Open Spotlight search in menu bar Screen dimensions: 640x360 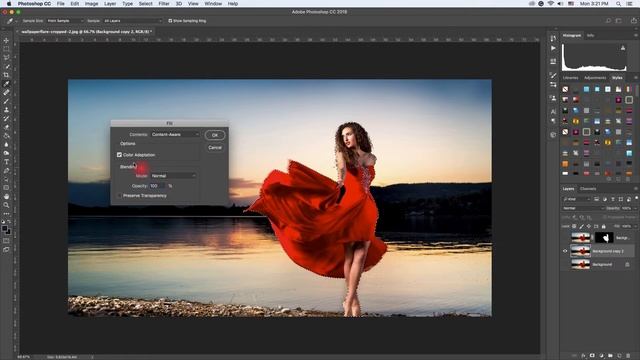619,4
